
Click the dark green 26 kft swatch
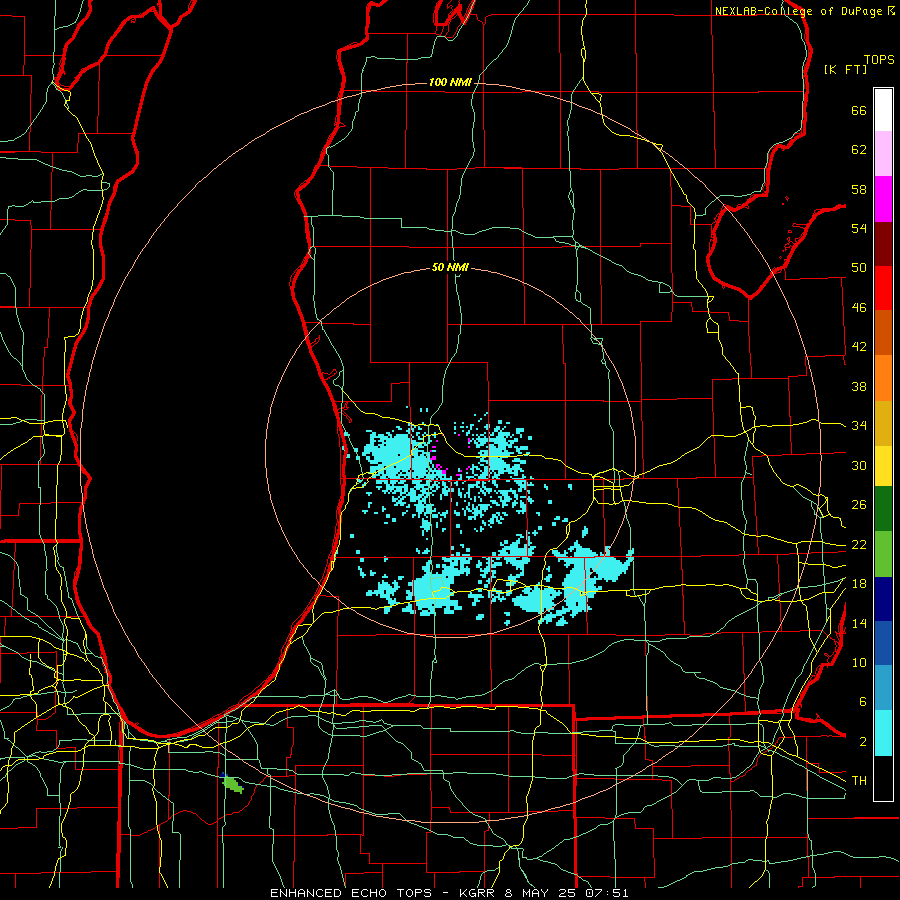883,509
